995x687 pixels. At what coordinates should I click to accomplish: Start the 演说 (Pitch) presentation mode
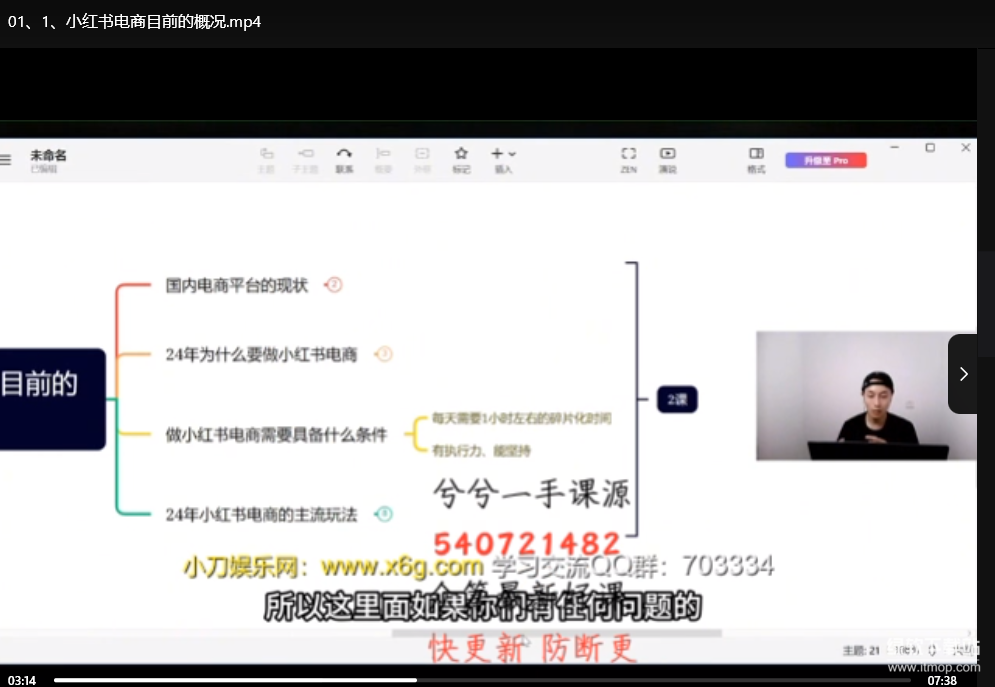[x=668, y=160]
